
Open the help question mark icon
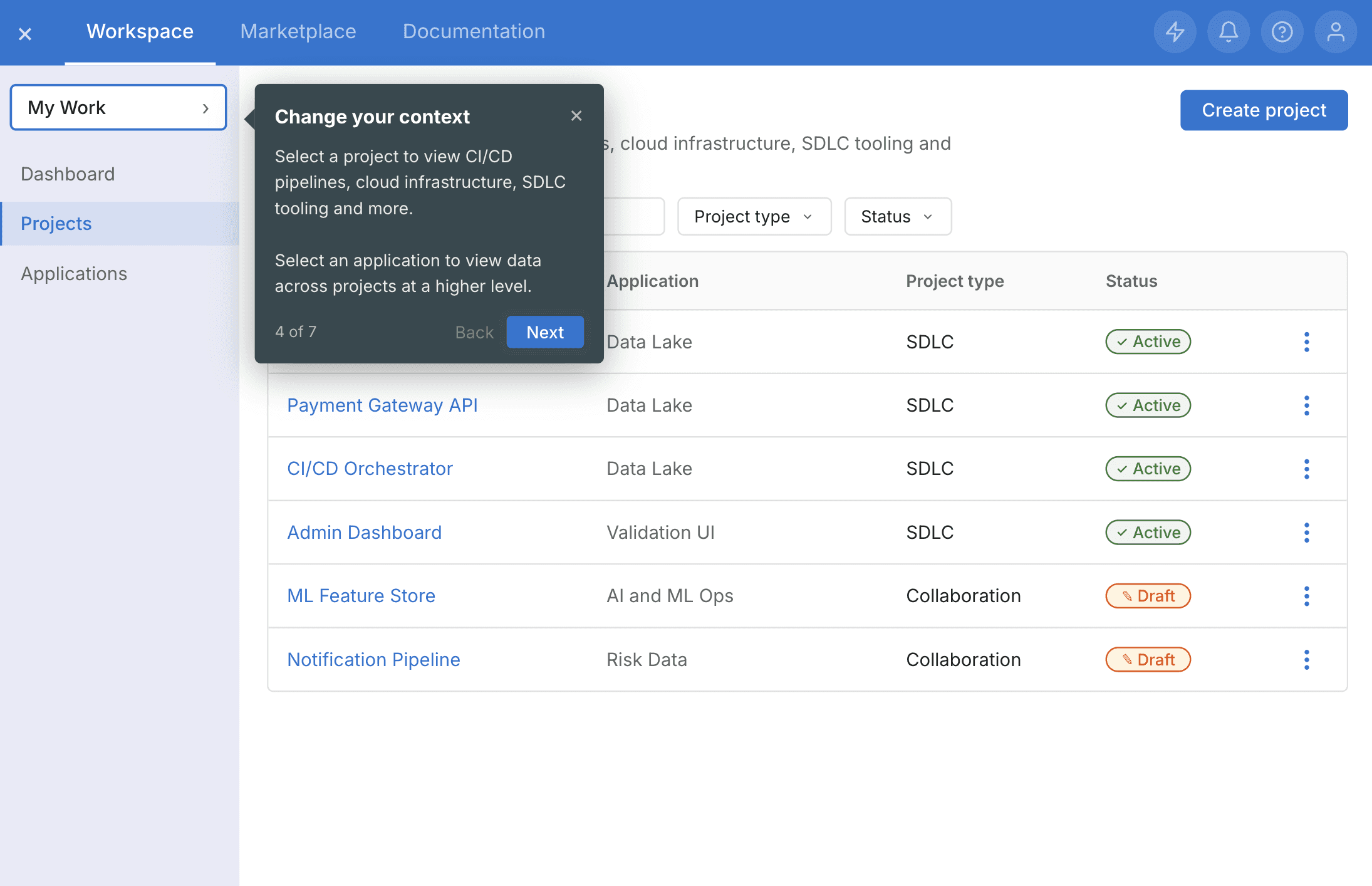[x=1282, y=32]
